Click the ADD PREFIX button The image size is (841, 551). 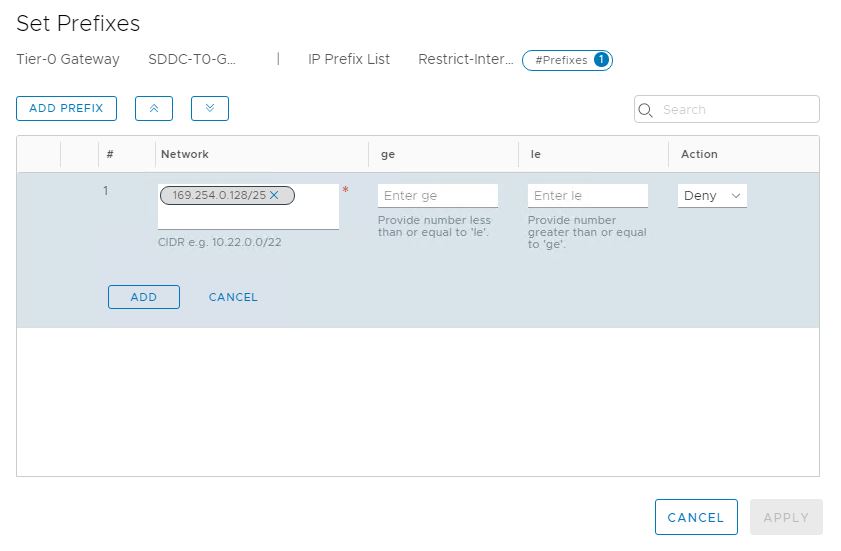67,108
